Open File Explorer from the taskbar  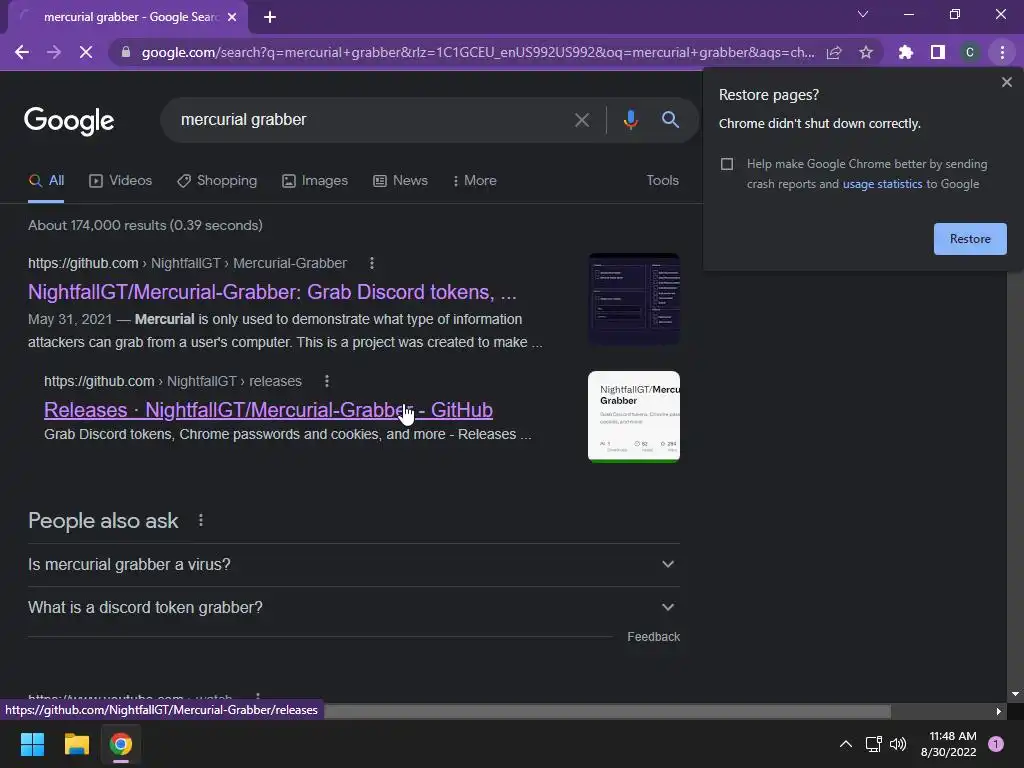76,744
